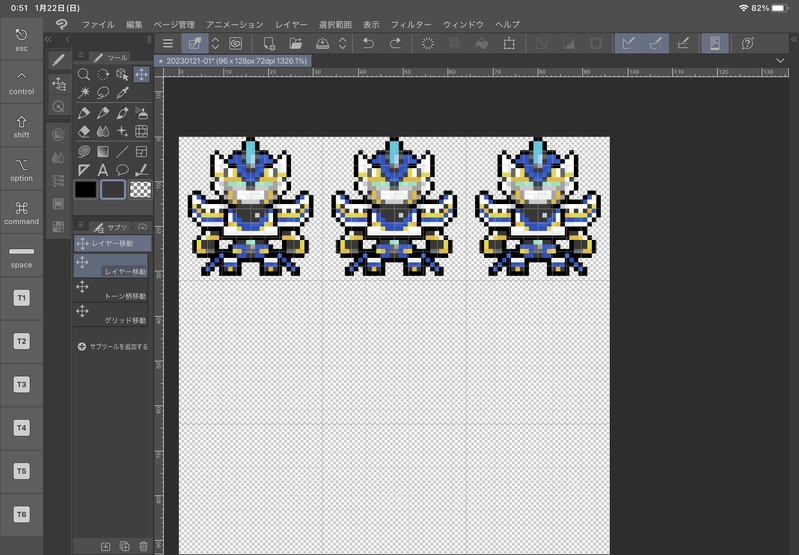This screenshot has width=799, height=555.
Task: Toggle Snap to Special Ruler
Action: pos(655,44)
